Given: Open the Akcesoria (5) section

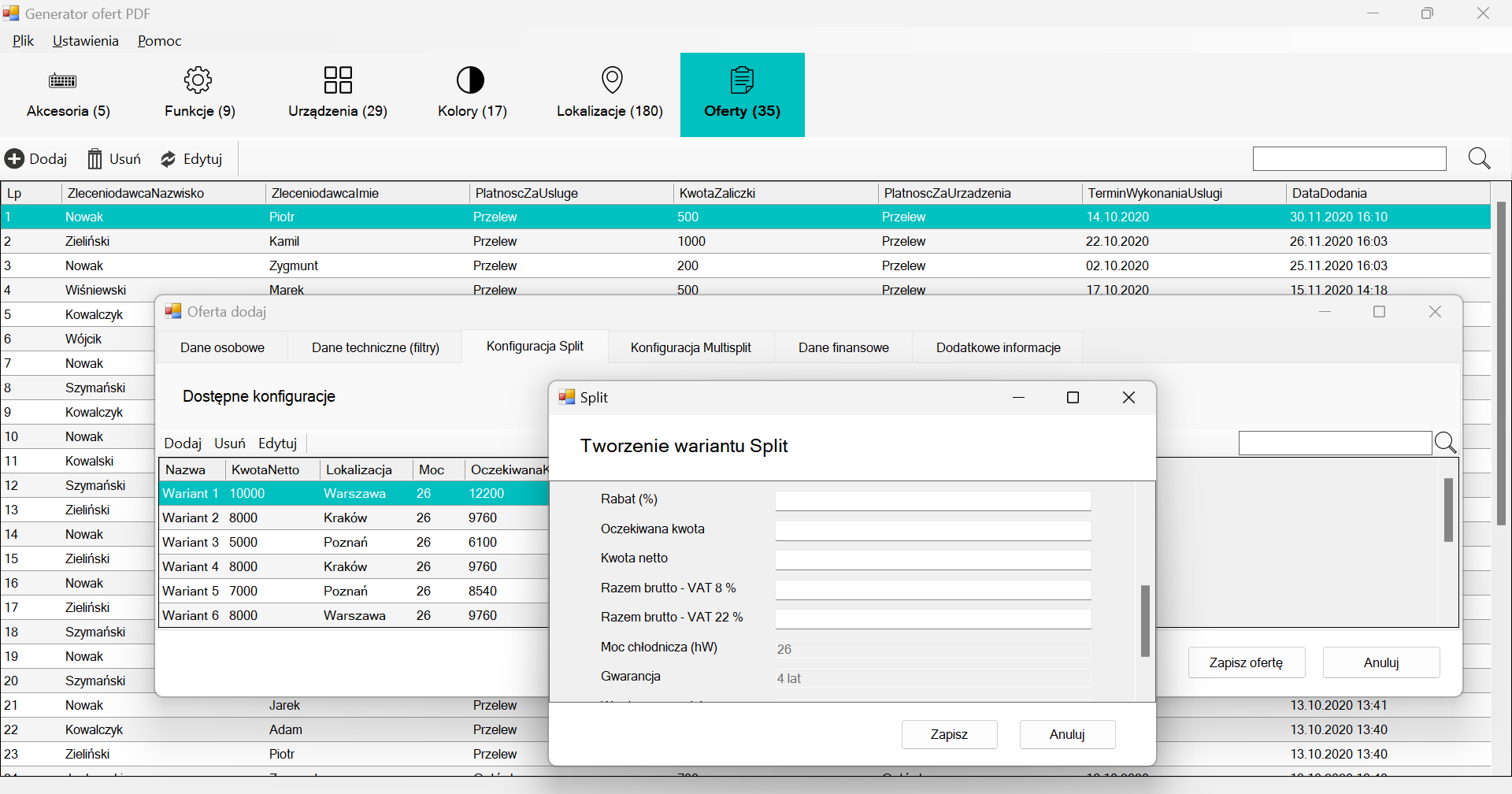Looking at the screenshot, I should pyautogui.click(x=68, y=95).
